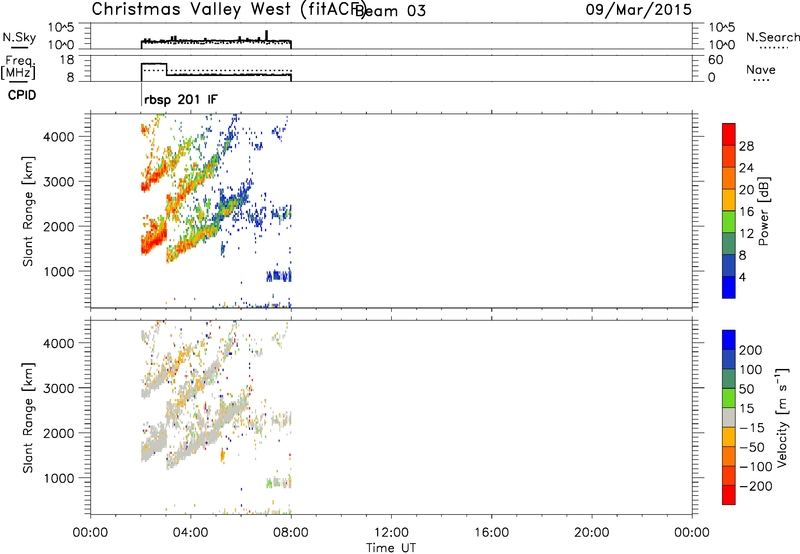Image resolution: width=800 pixels, height=554 pixels.
Task: Click the 'Beam 03' label in the header
Action: pyautogui.click(x=390, y=11)
